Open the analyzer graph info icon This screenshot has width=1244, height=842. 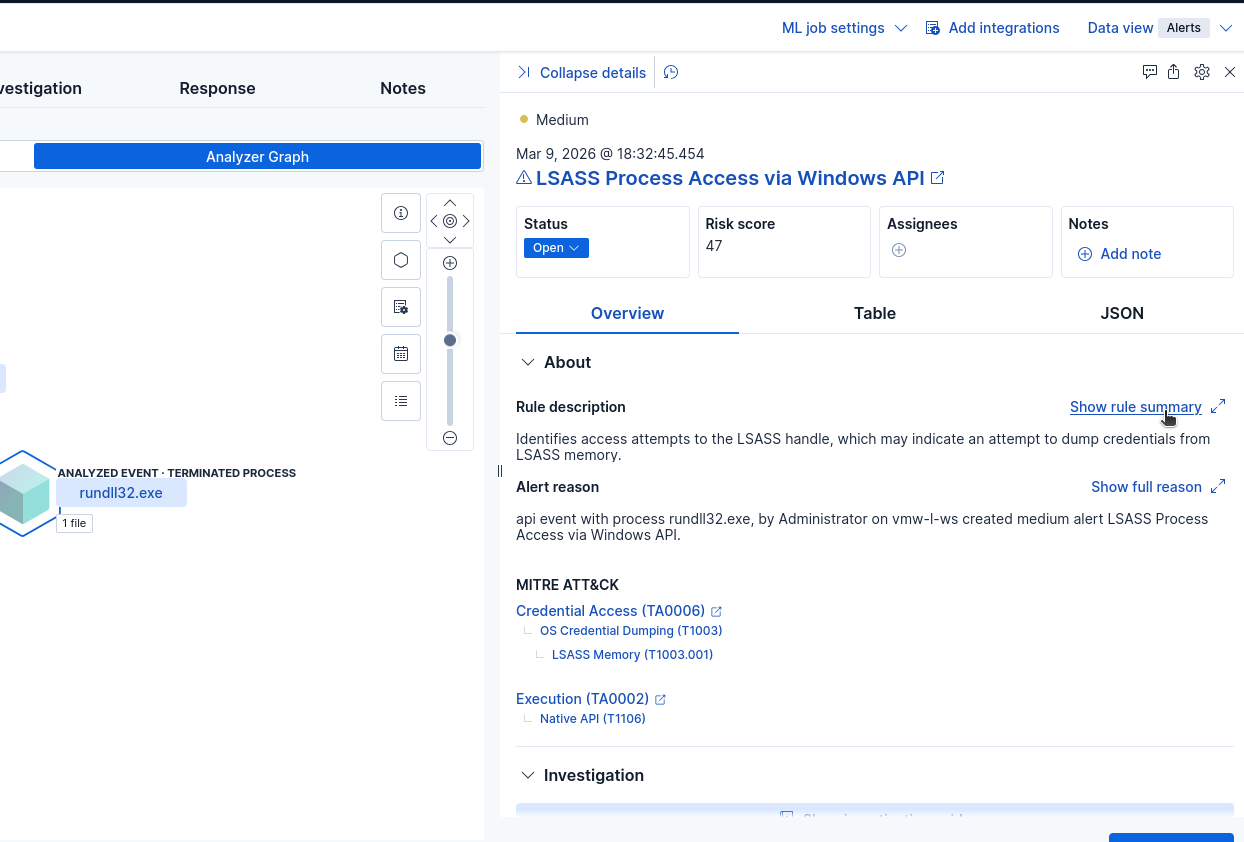pos(401,213)
